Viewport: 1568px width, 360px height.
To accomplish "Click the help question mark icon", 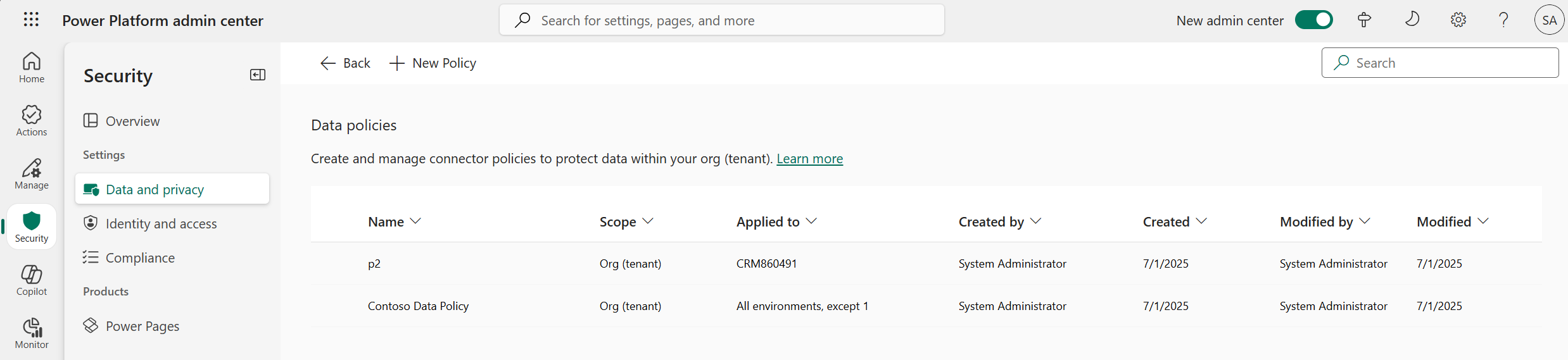I will (1503, 20).
